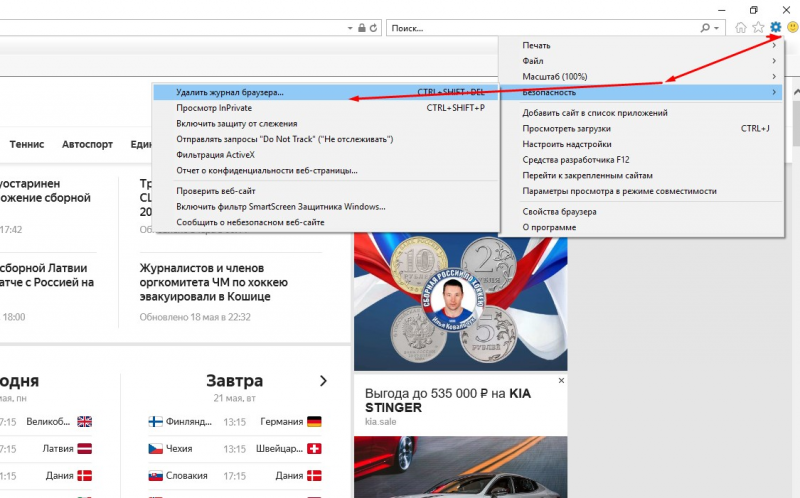
Task: Click the Slovakia flag icon
Action: (155, 476)
